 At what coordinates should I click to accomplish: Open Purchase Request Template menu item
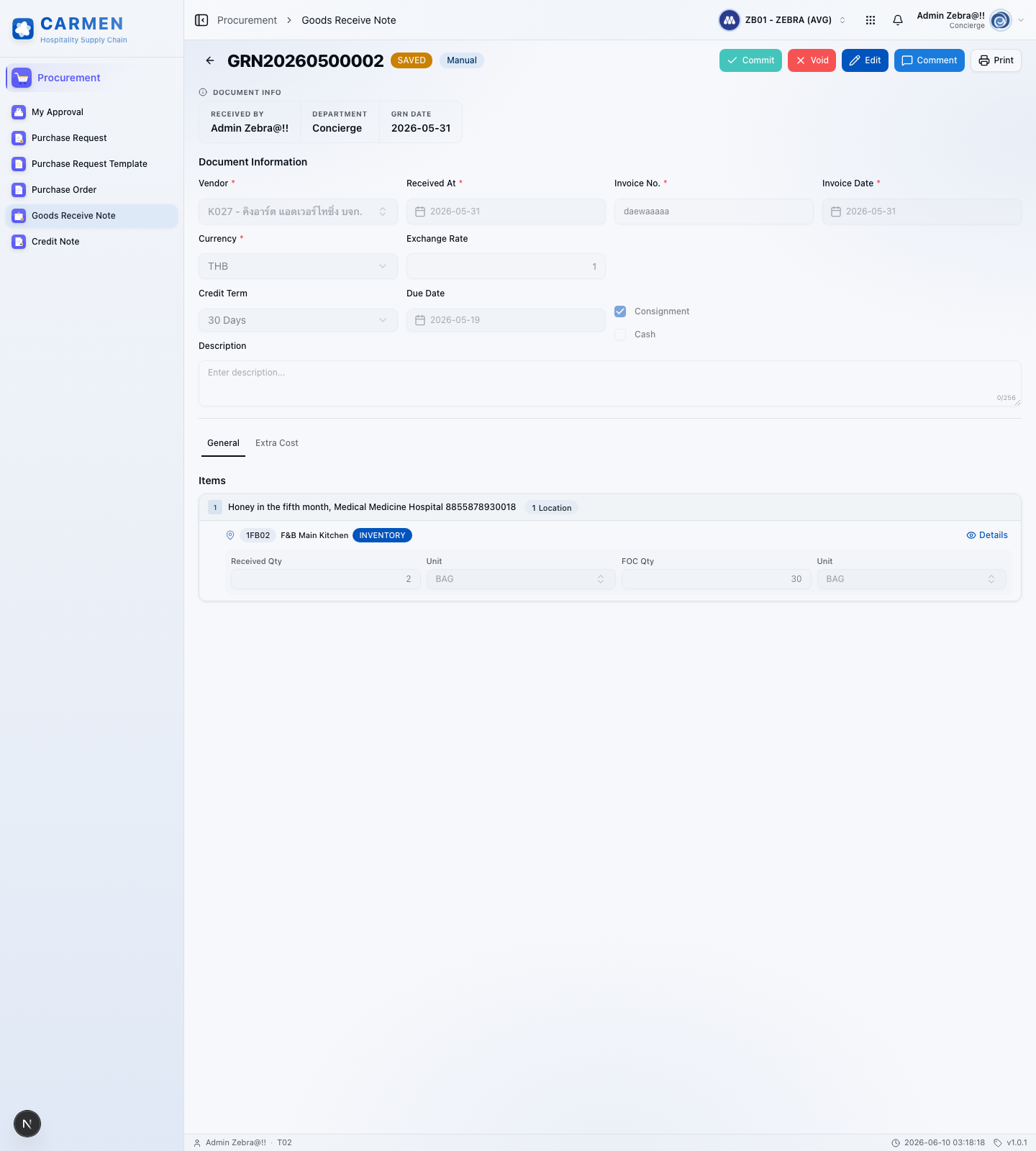point(91,164)
